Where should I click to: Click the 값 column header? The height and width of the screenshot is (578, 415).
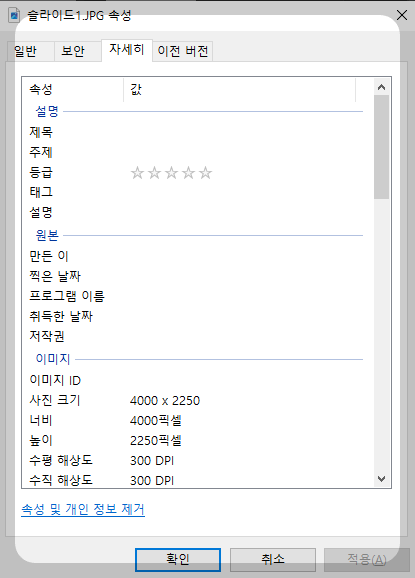click(240, 89)
